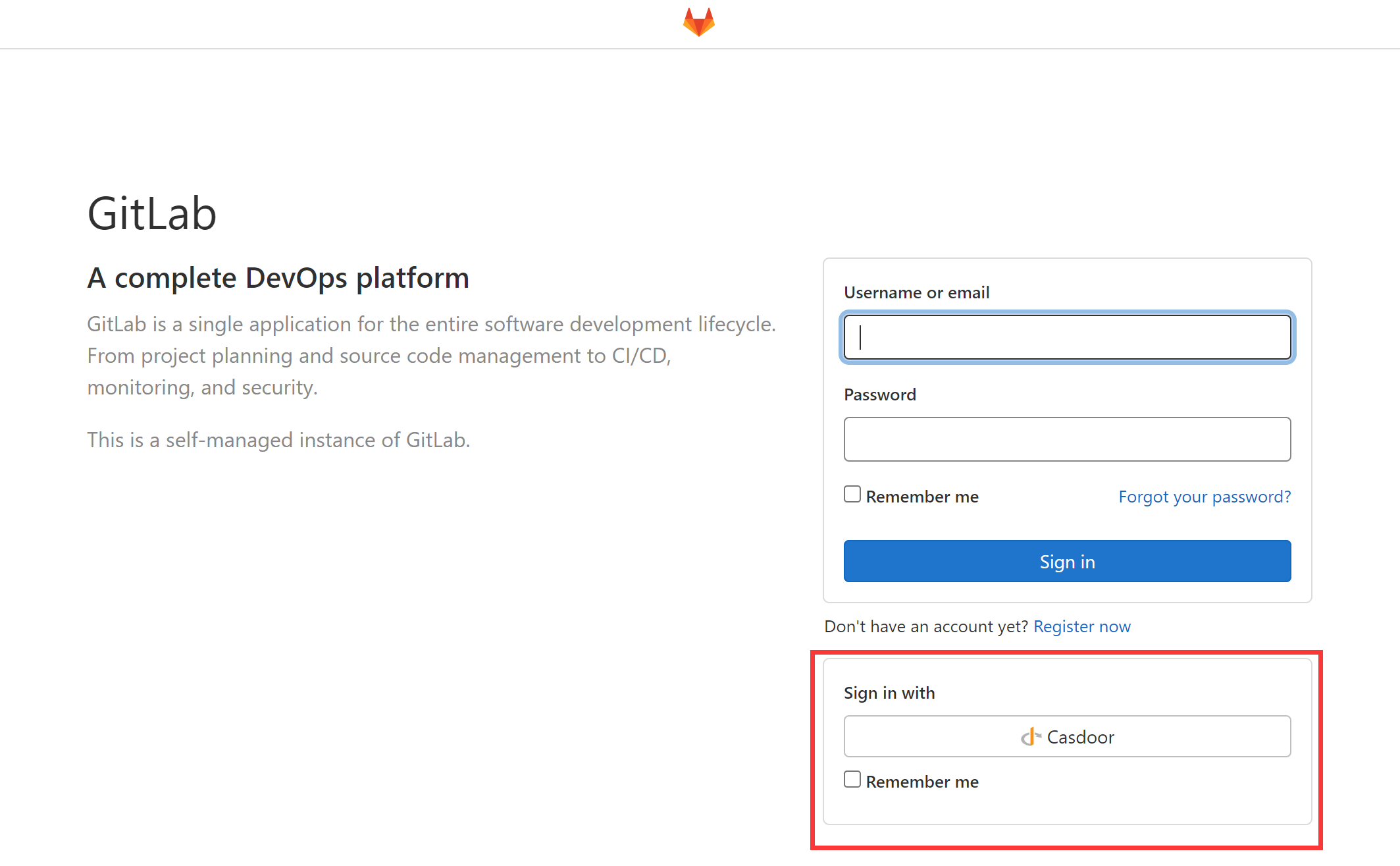
Task: Click the orange icon inside the Casdoor button
Action: (x=1031, y=736)
